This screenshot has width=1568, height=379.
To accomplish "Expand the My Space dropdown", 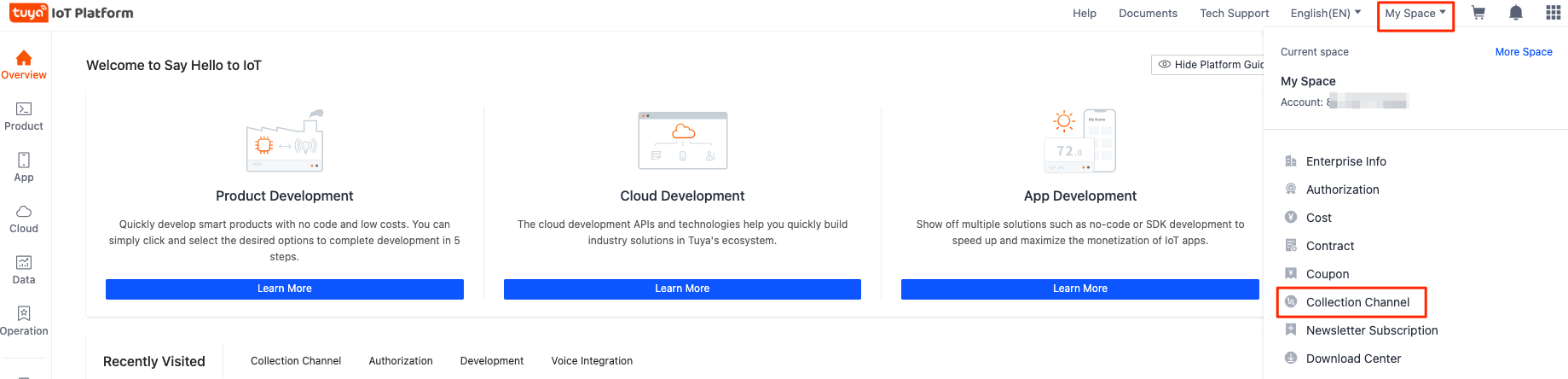I will 1415,13.
